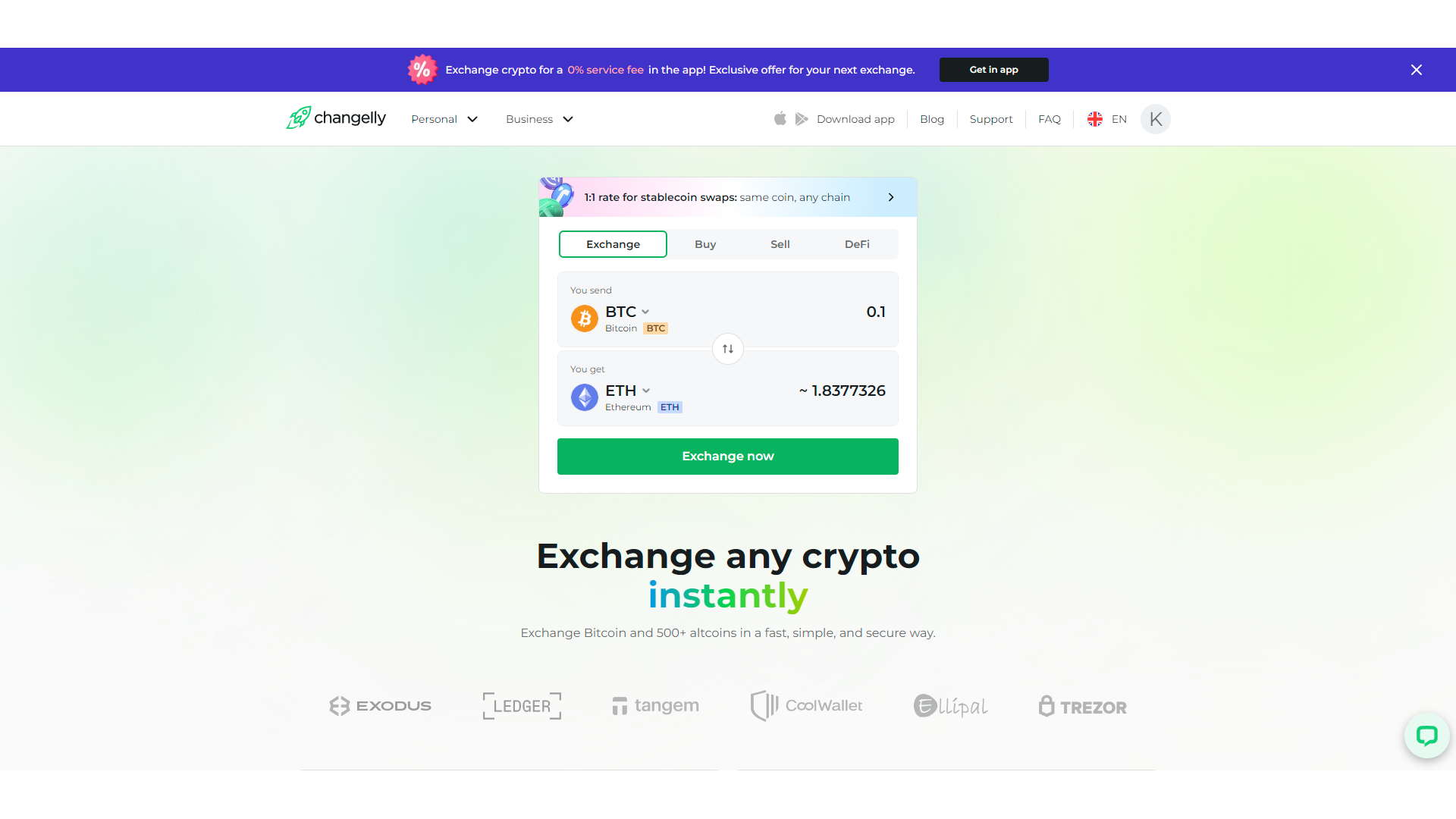Click the Google Play store icon
1456x819 pixels.
[x=801, y=119]
